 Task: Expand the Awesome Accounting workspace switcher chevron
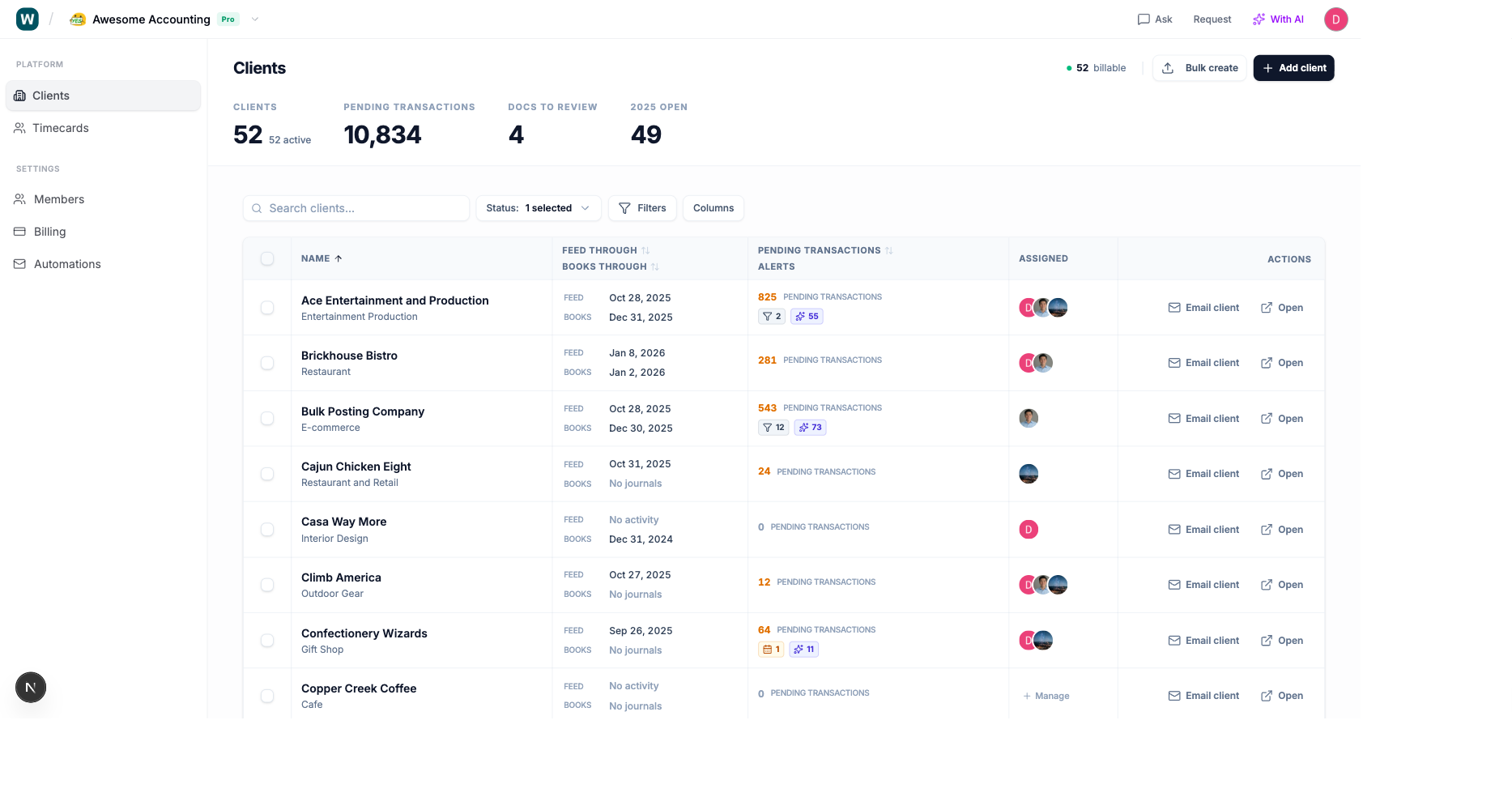coord(255,19)
